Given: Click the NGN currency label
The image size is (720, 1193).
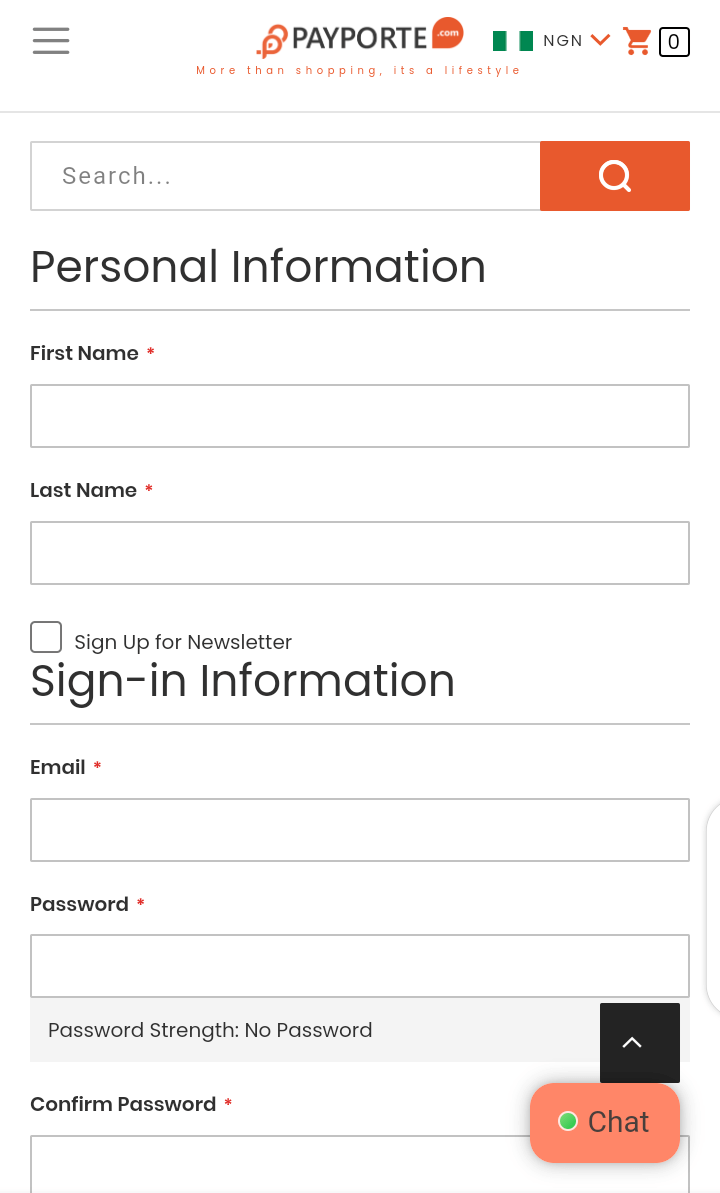Looking at the screenshot, I should [x=563, y=40].
